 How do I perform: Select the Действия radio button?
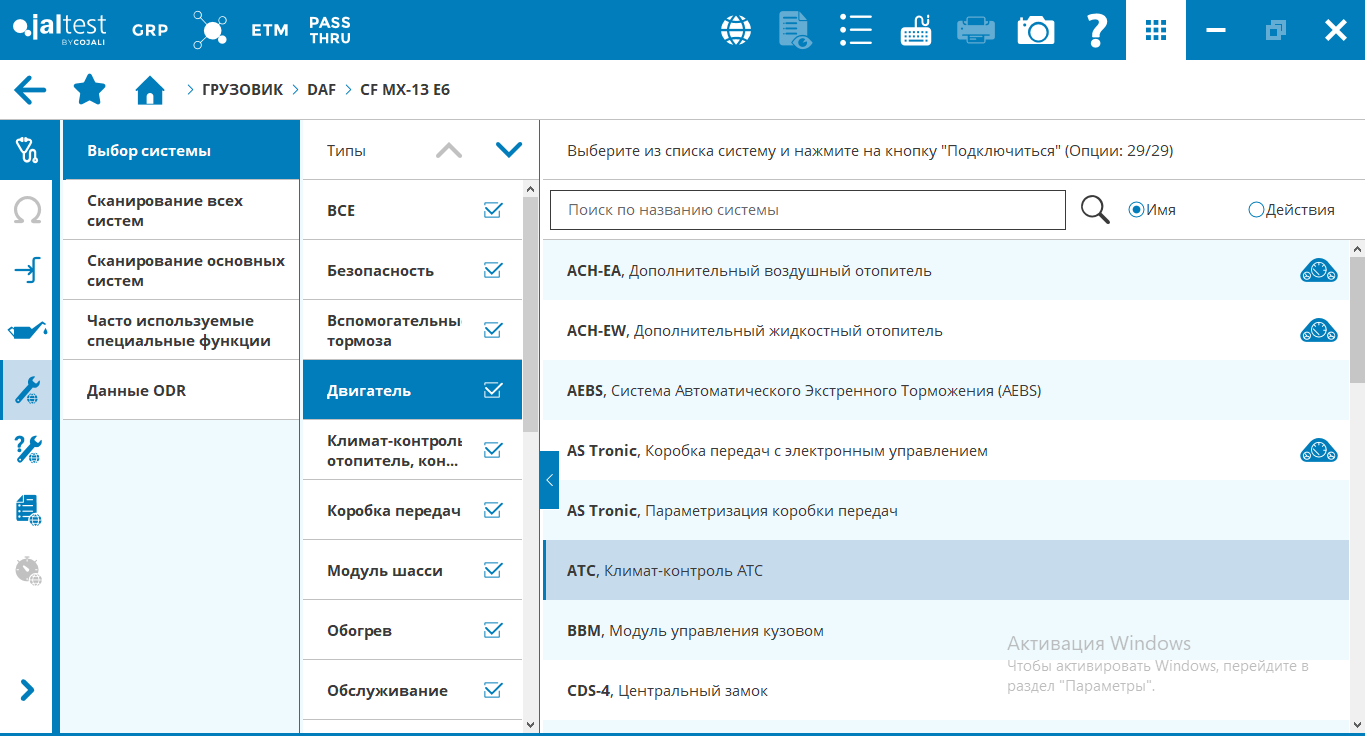coord(1256,210)
